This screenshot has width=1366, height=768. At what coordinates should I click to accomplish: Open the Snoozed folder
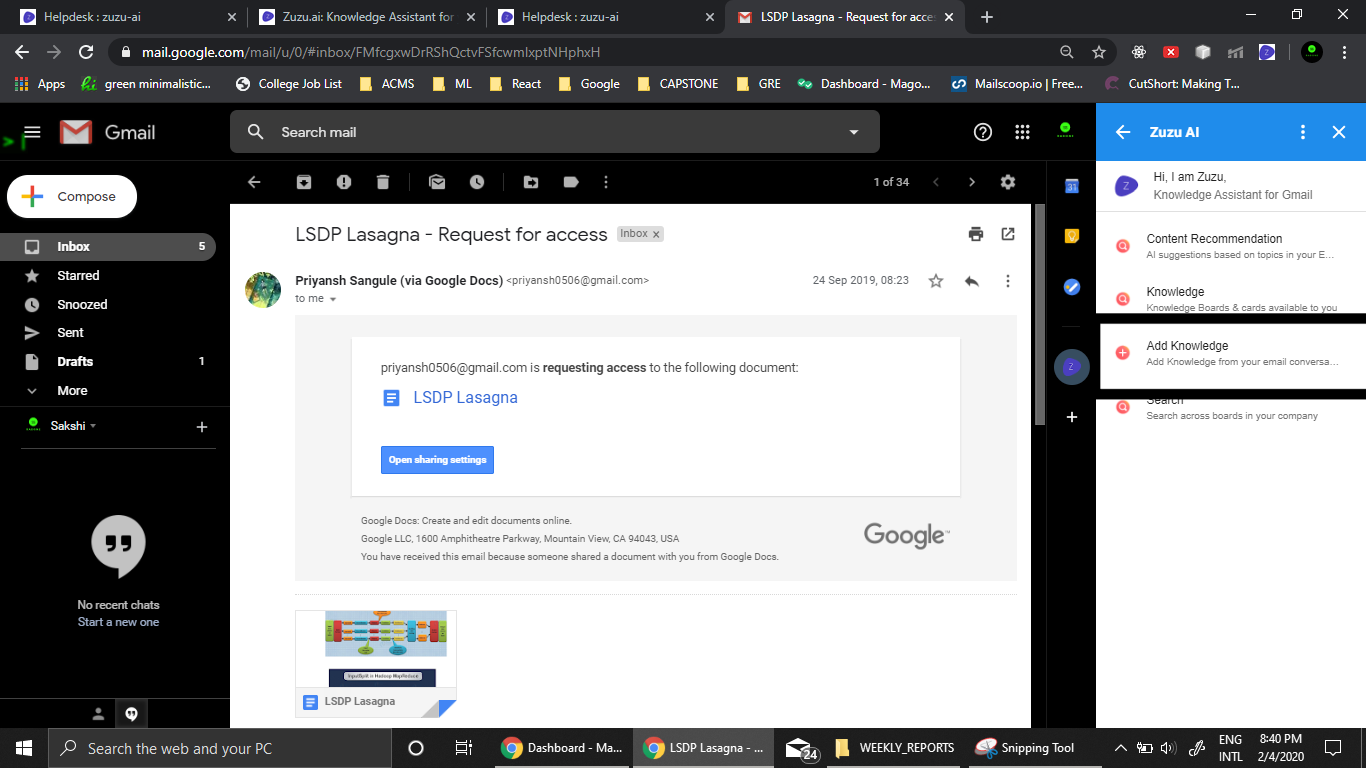108,304
